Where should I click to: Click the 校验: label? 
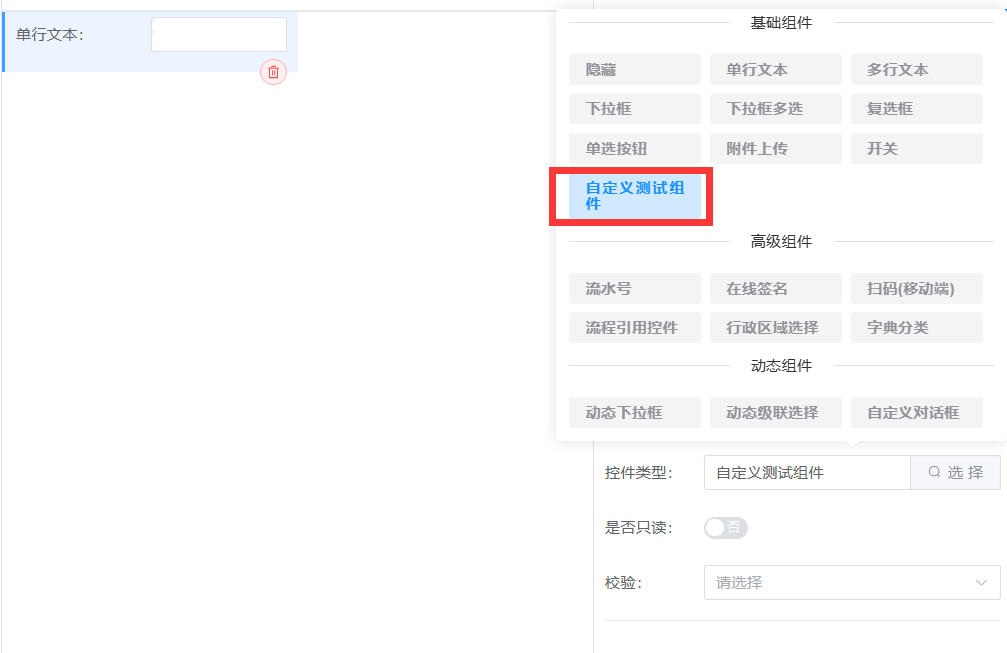coord(623,583)
